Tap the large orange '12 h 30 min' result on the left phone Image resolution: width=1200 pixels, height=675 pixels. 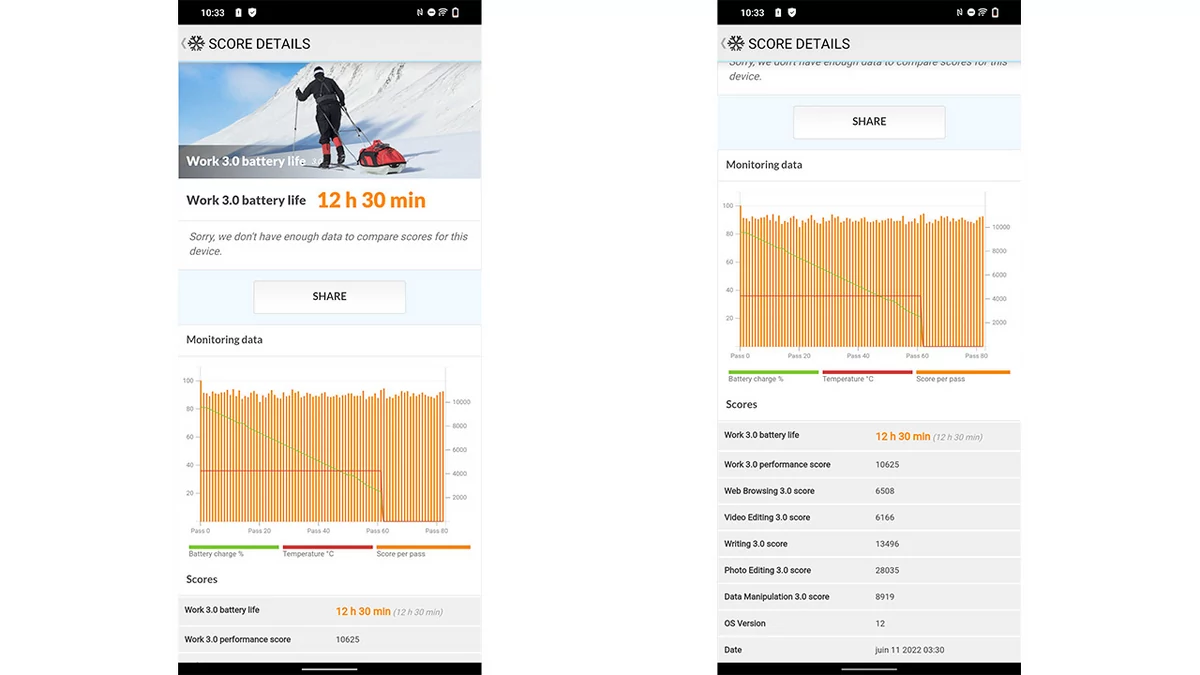click(x=371, y=200)
